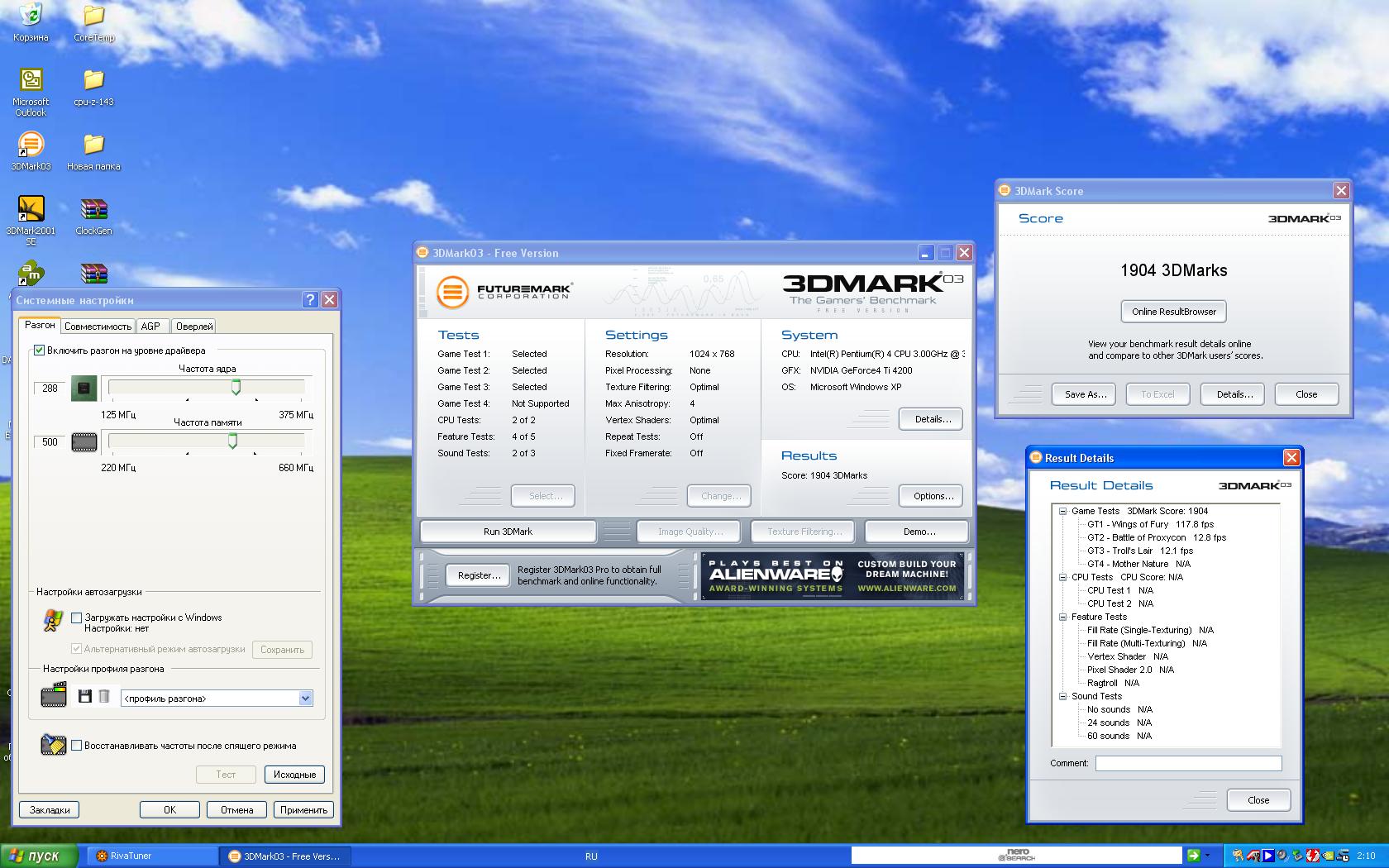Collapse the Game Tests tree node
This screenshot has height=868, width=1389.
pos(1063,511)
